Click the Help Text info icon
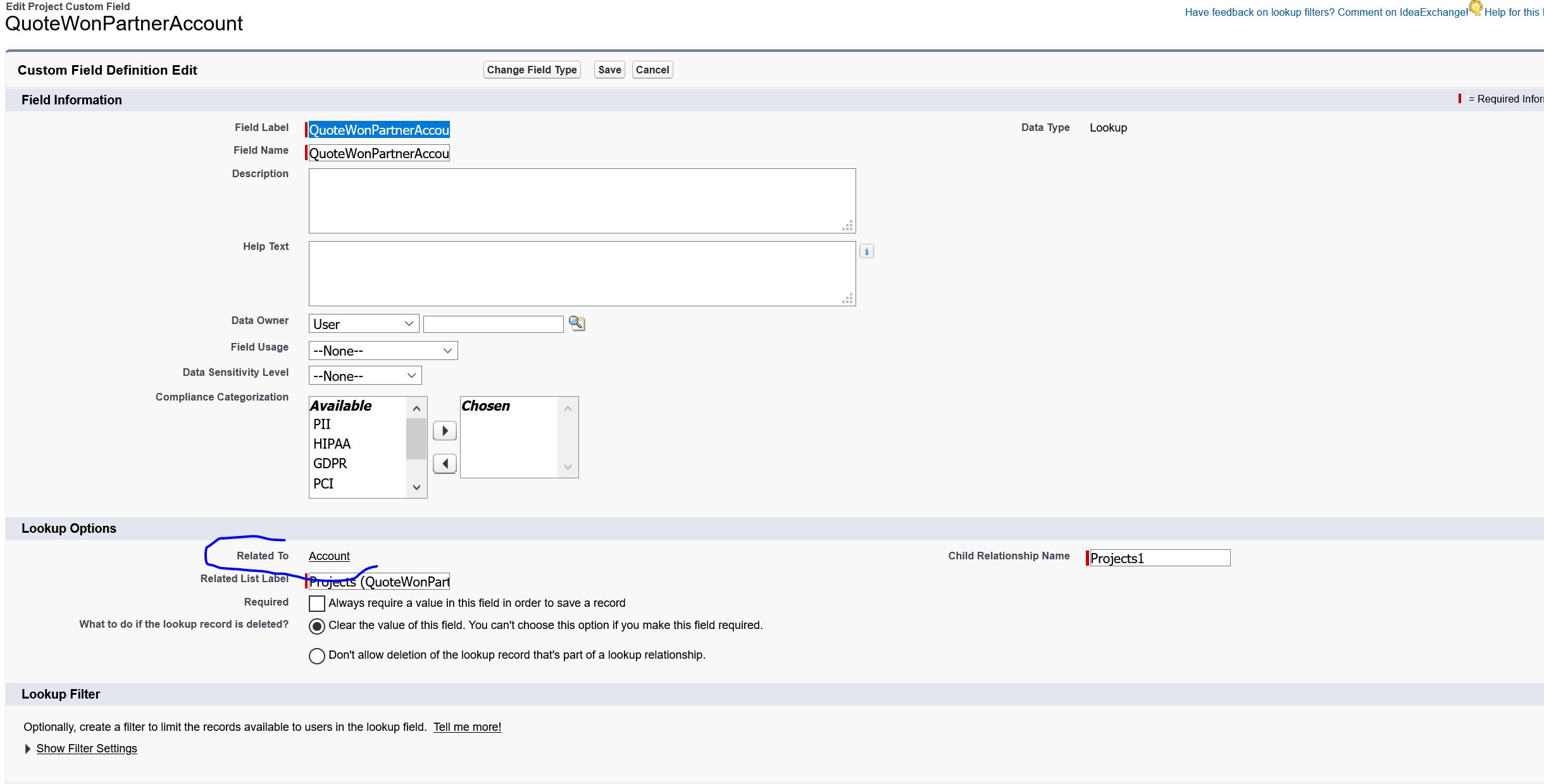 (x=866, y=251)
